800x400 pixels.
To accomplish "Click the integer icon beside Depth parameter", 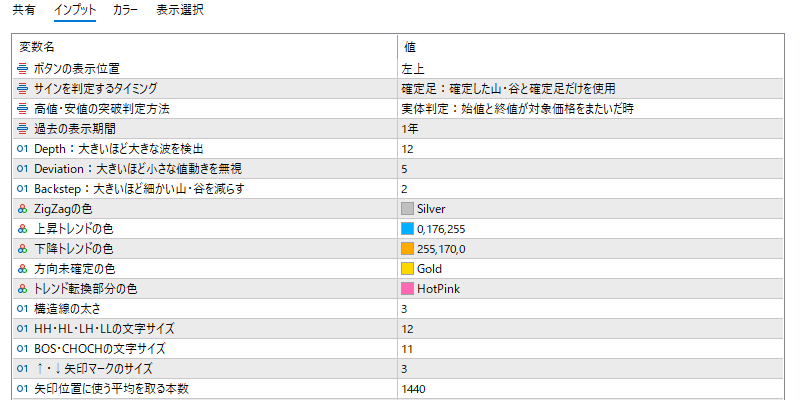I will [22, 148].
